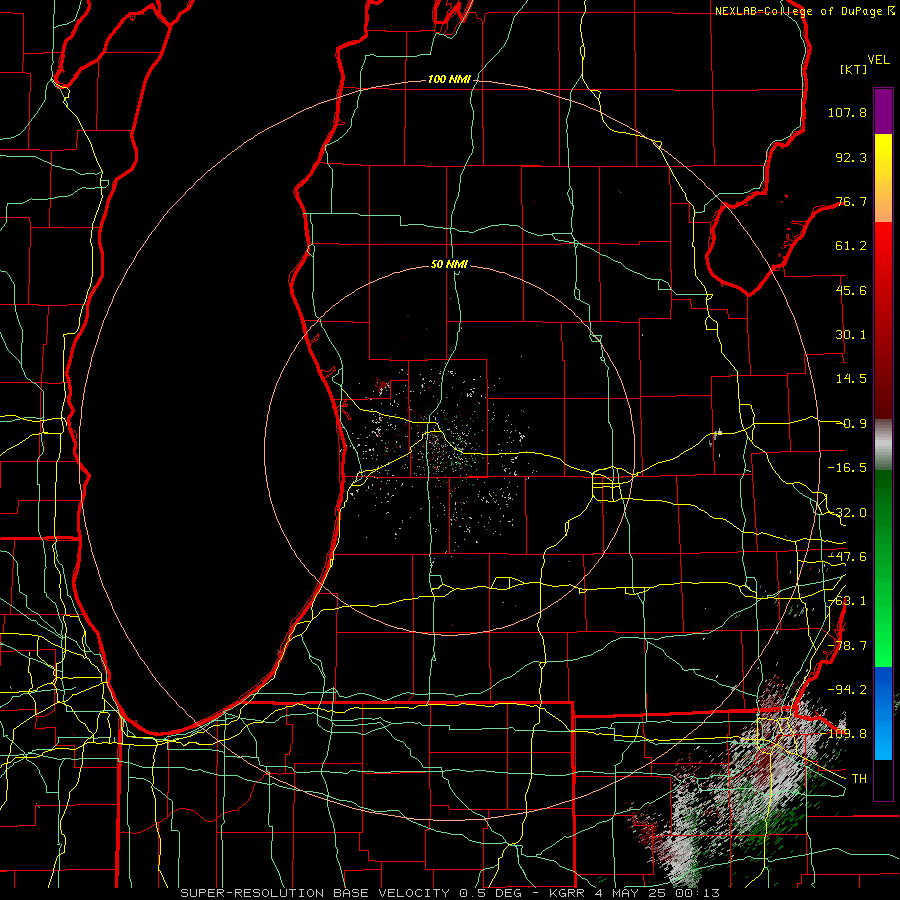Click the -32.0 velocity scale value

coord(847,513)
